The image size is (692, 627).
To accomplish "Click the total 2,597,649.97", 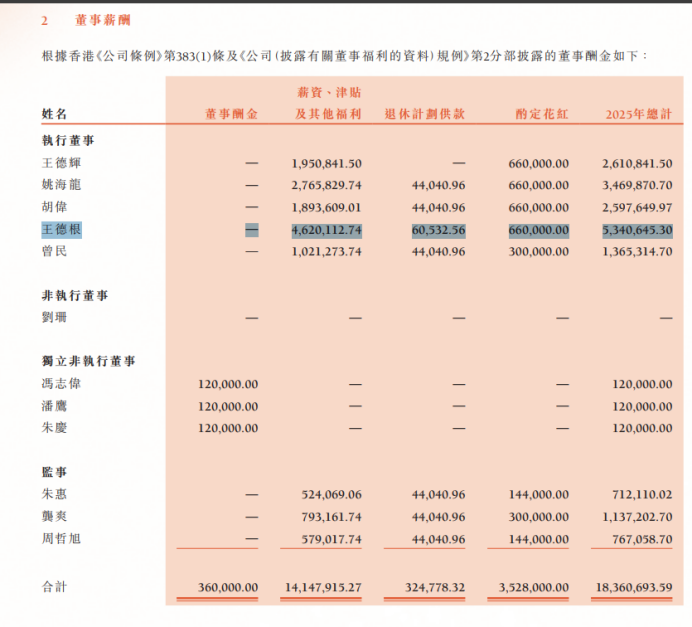I will (x=637, y=208).
